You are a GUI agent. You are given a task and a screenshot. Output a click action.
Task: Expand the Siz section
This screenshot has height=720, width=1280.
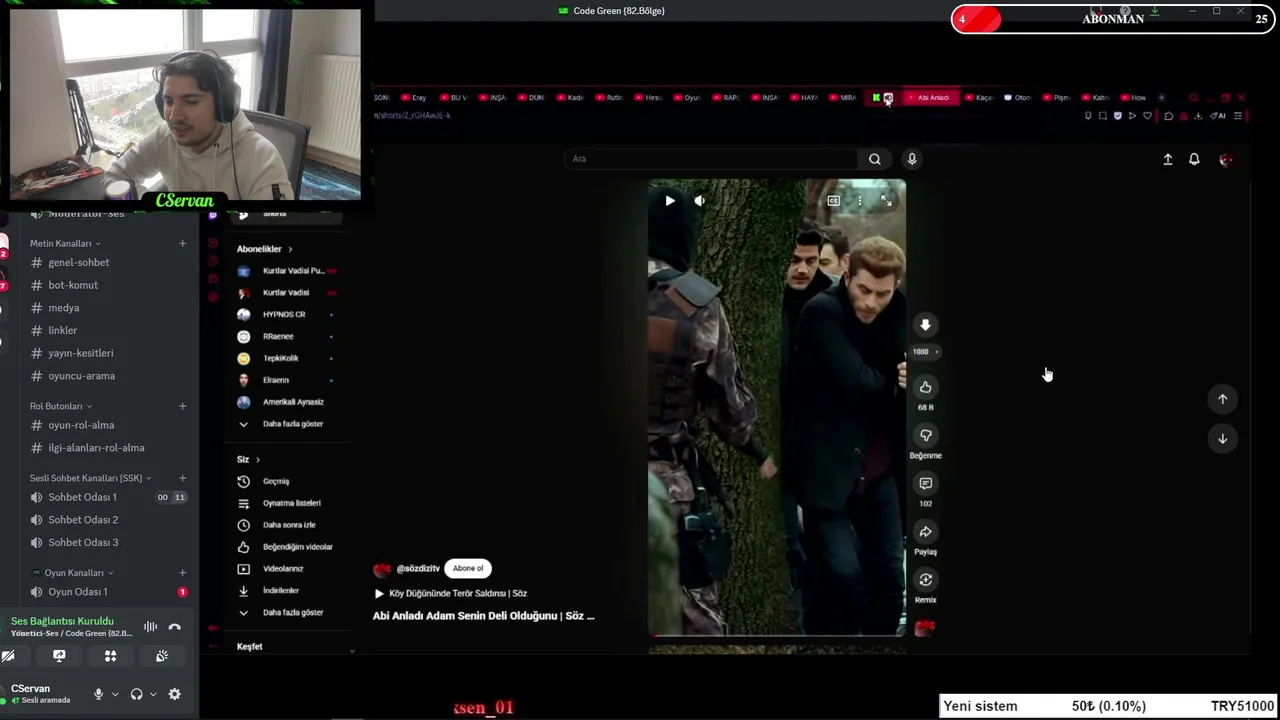(x=248, y=459)
